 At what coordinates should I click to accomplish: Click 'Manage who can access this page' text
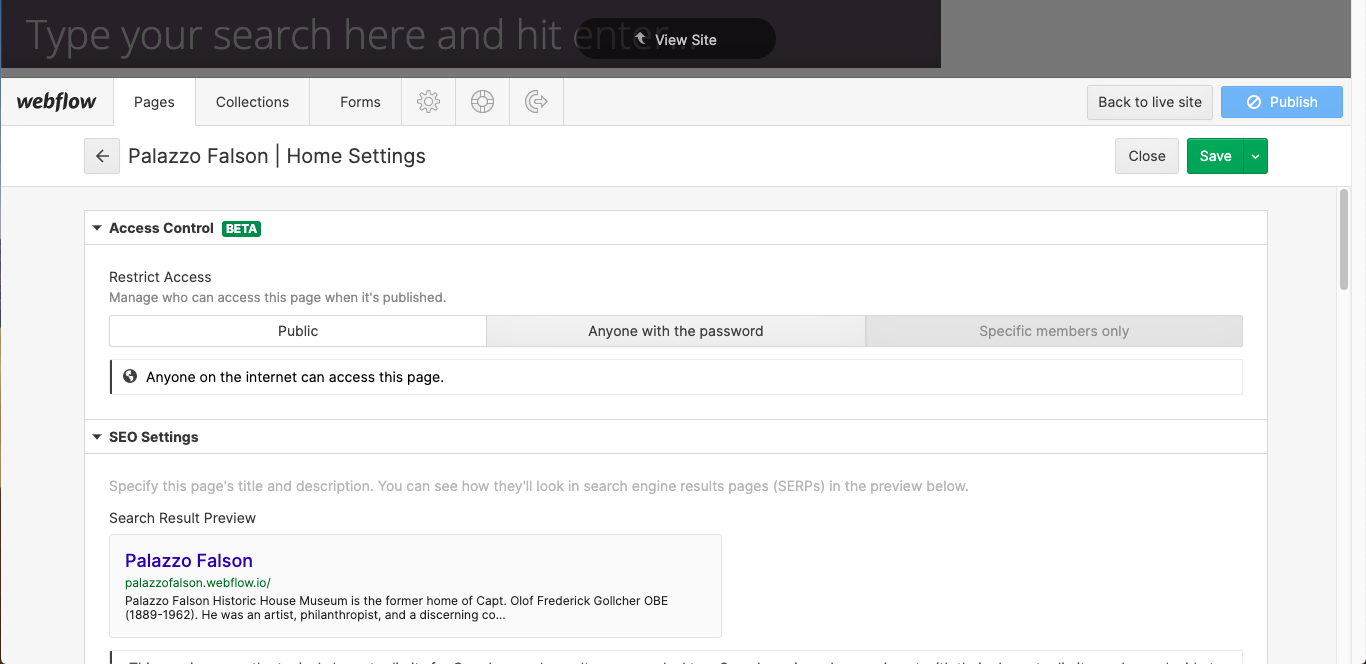click(277, 297)
